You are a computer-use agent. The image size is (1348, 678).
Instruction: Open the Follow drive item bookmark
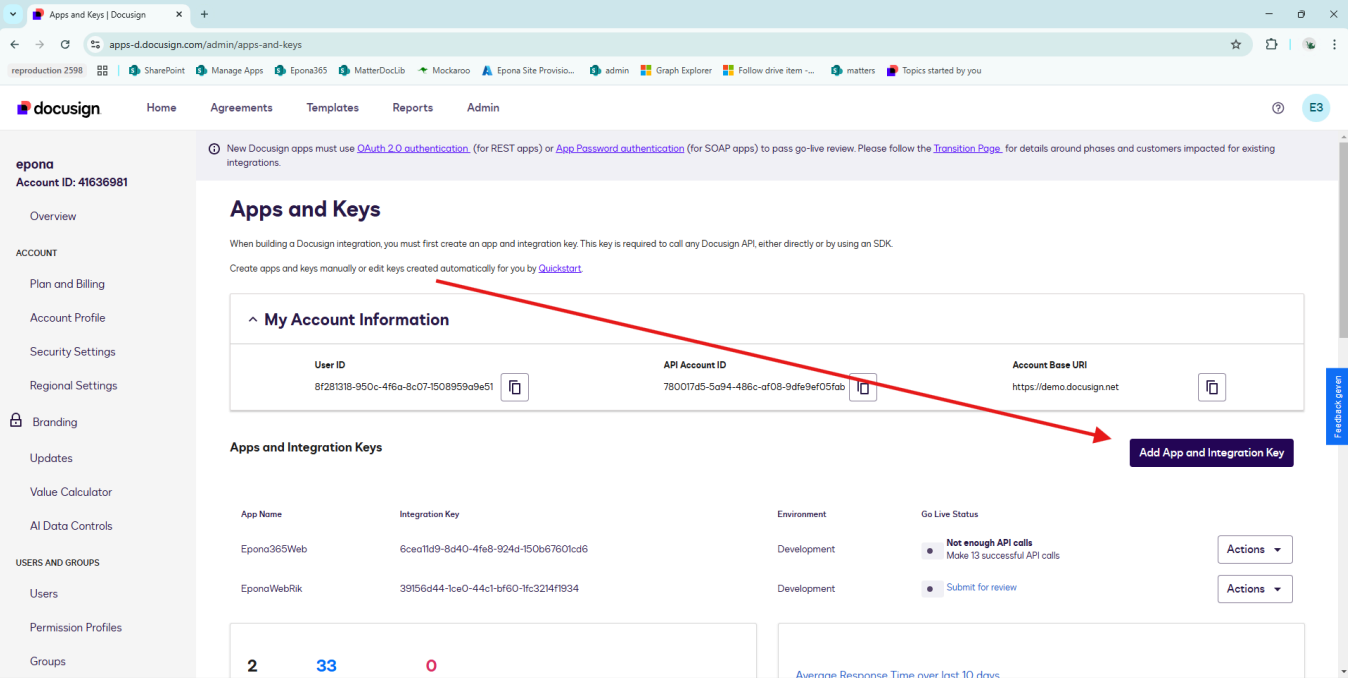point(770,71)
